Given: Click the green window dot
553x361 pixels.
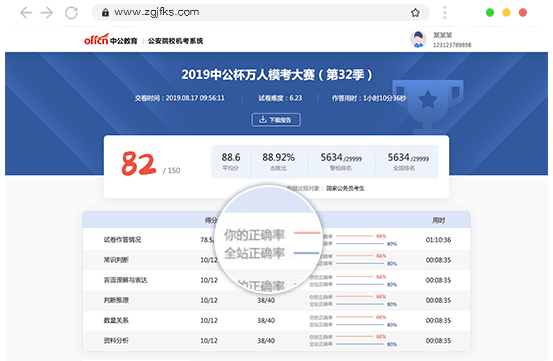Looking at the screenshot, I should [x=490, y=13].
